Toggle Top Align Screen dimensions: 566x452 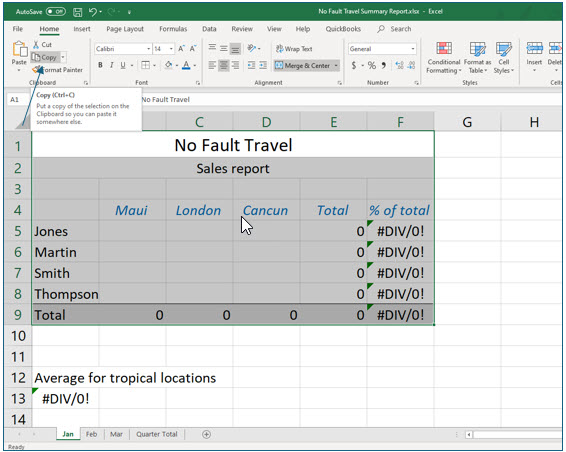[212, 48]
